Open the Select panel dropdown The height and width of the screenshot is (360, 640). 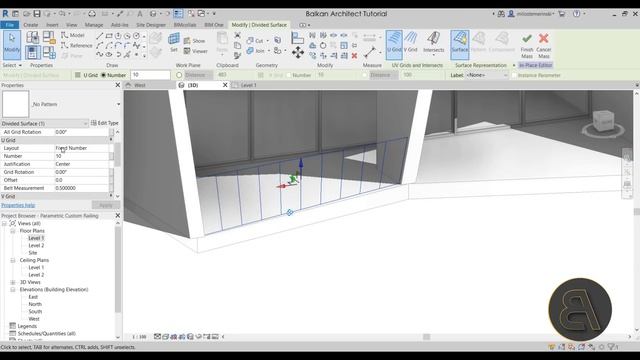(12, 65)
